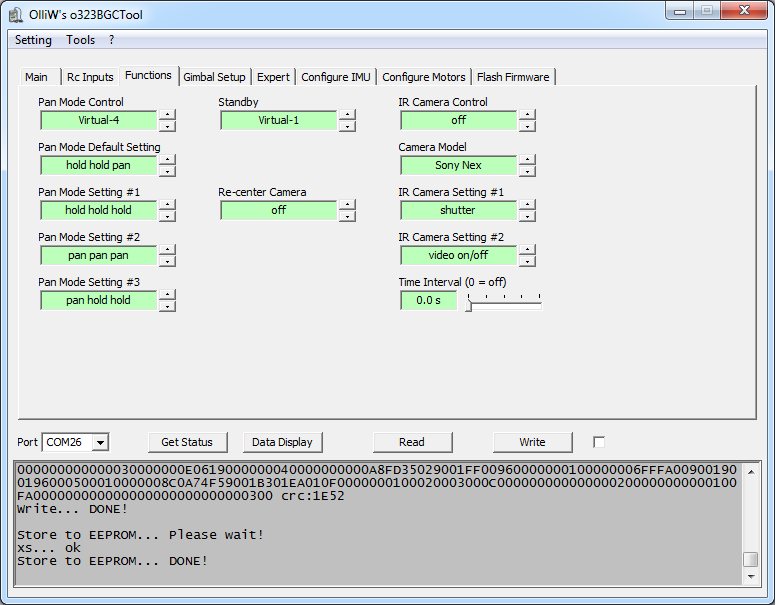Switch to the Gimbal Setup tab

214,77
